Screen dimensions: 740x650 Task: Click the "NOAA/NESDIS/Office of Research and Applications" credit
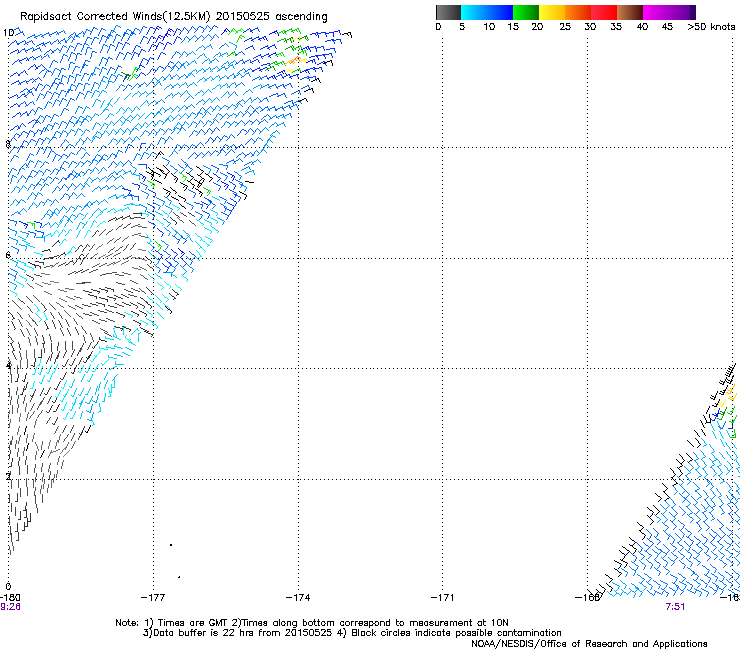coord(589,644)
